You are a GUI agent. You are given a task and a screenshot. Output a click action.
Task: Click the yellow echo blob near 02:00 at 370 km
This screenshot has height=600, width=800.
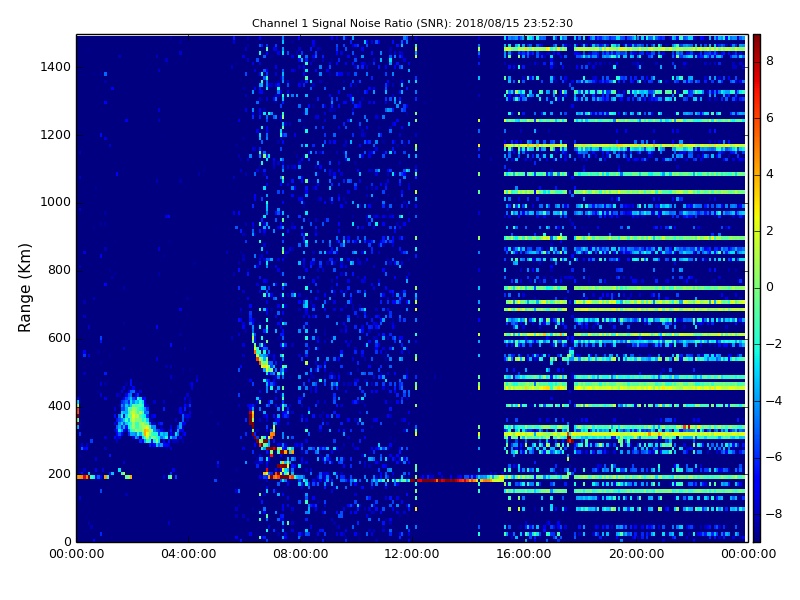[137, 417]
